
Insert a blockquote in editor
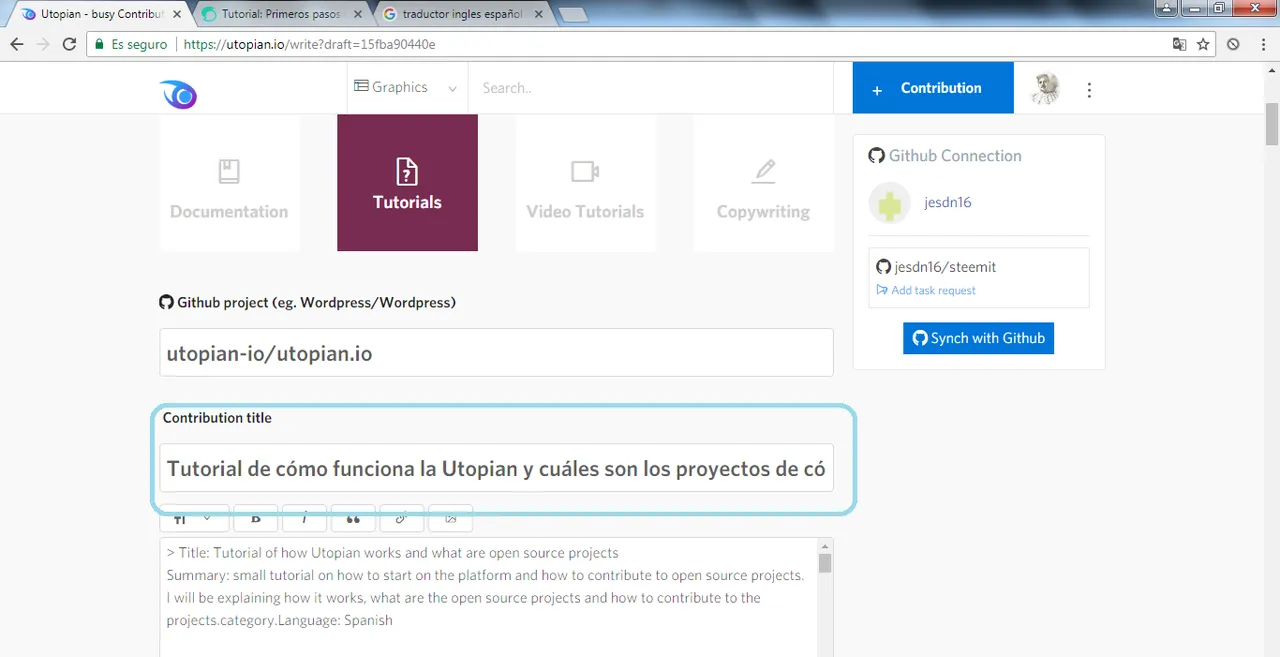pos(352,519)
